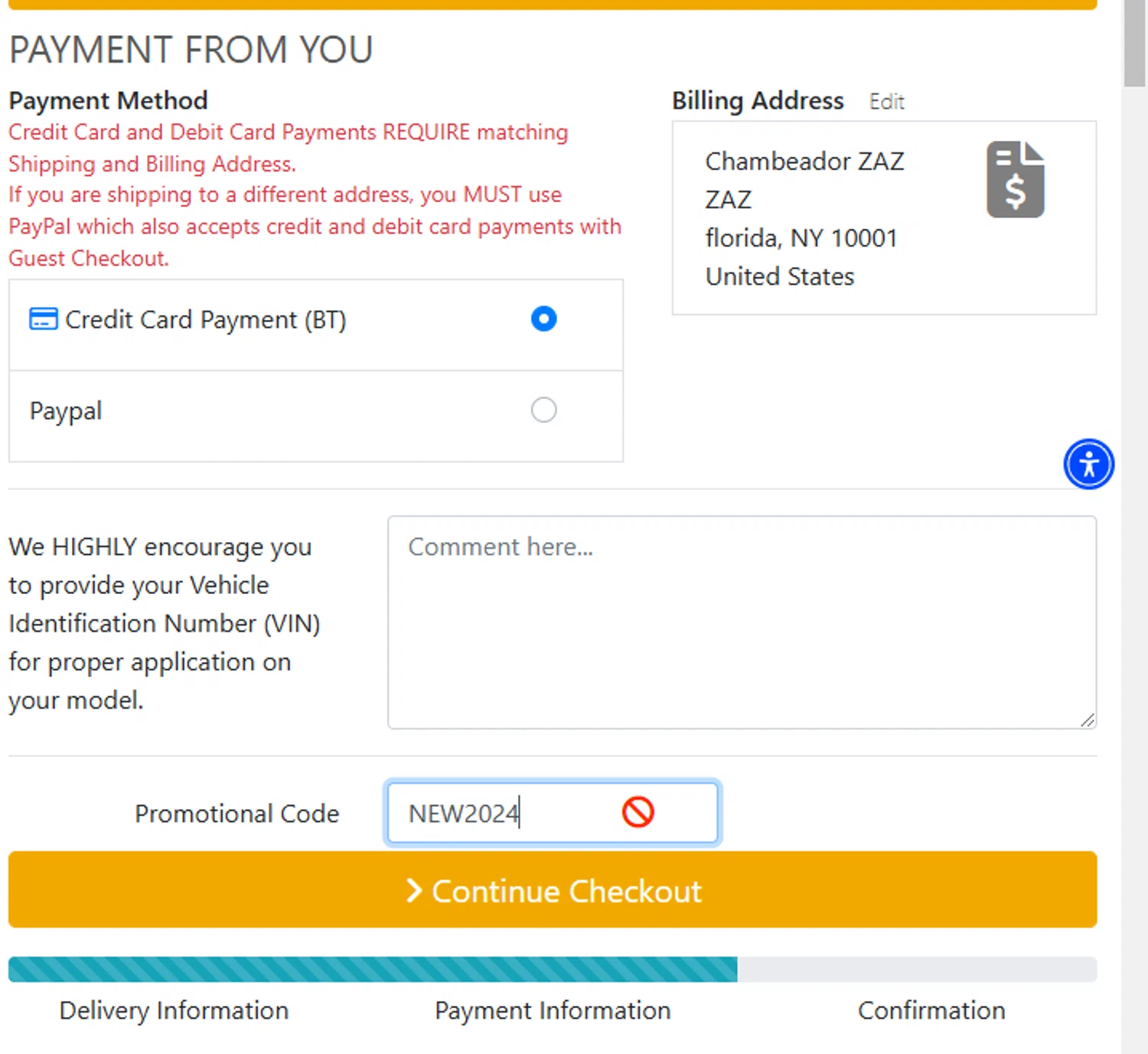Click the credit card icon beside Credit Card Payment
Screen dimensions: 1148x1054
tap(43, 318)
